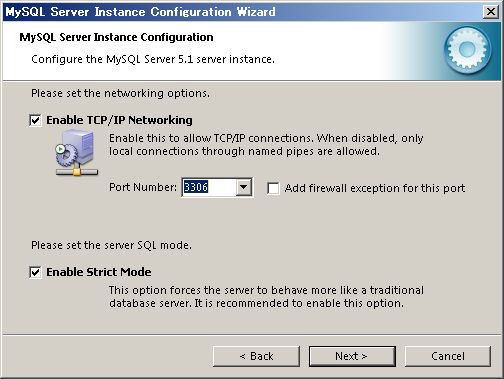
Task: Uncheck the Enable Strict Mode checkbox
Action: pyautogui.click(x=35, y=272)
